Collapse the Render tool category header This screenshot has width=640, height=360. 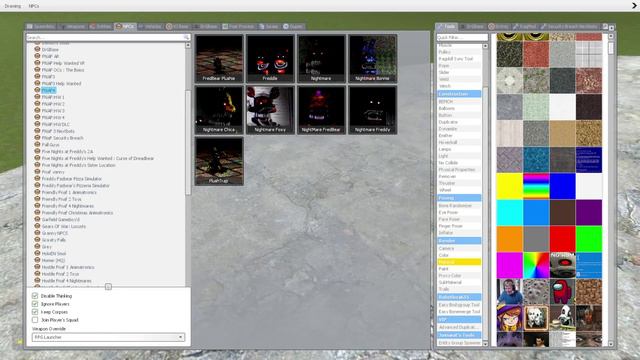point(459,240)
